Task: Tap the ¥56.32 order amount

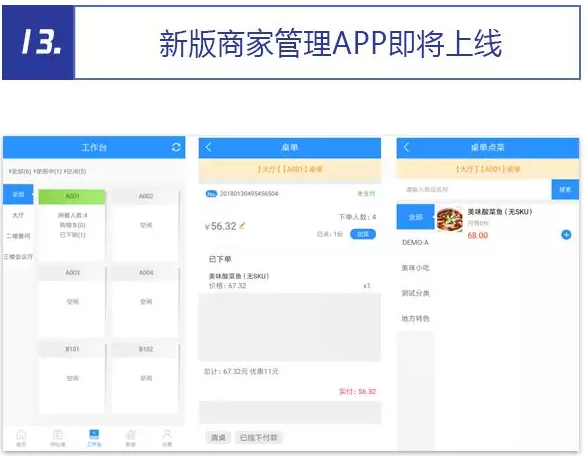Action: pyautogui.click(x=220, y=226)
